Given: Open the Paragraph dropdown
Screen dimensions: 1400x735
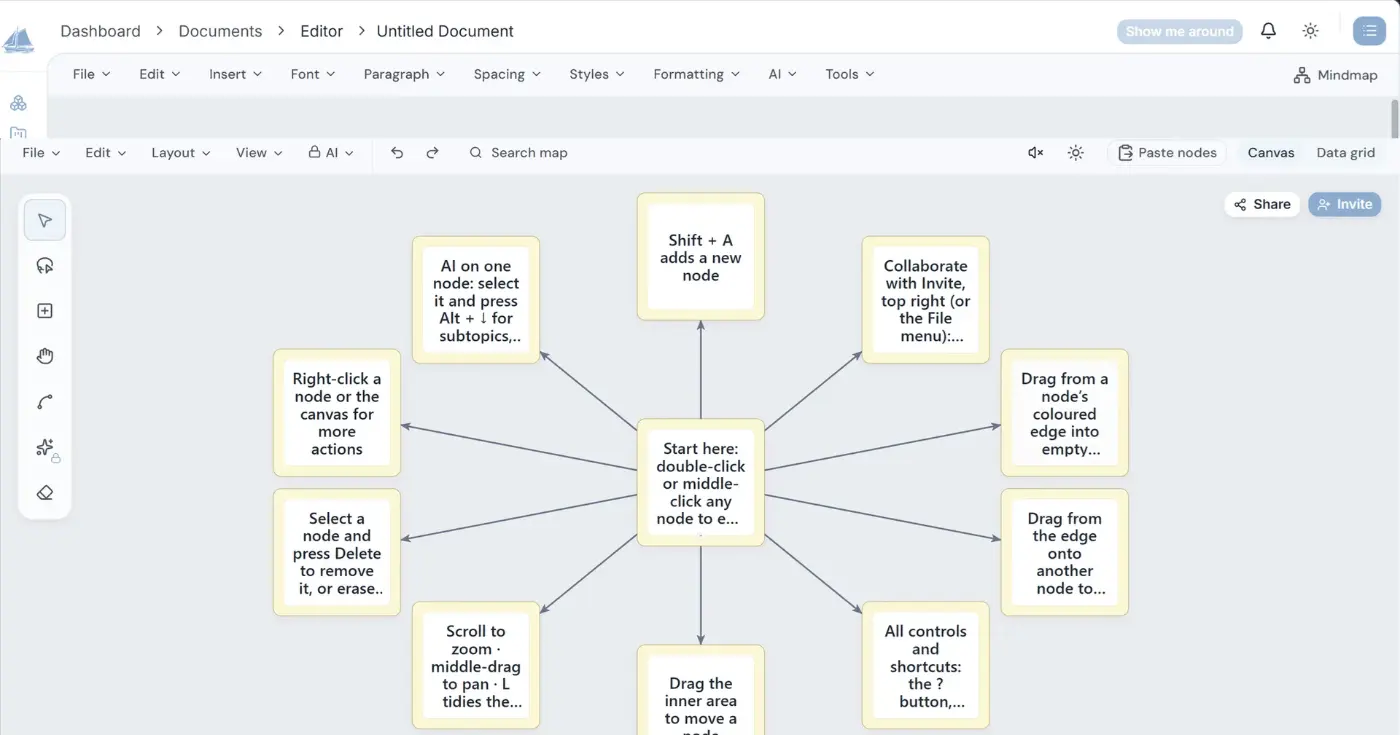Looking at the screenshot, I should [405, 74].
